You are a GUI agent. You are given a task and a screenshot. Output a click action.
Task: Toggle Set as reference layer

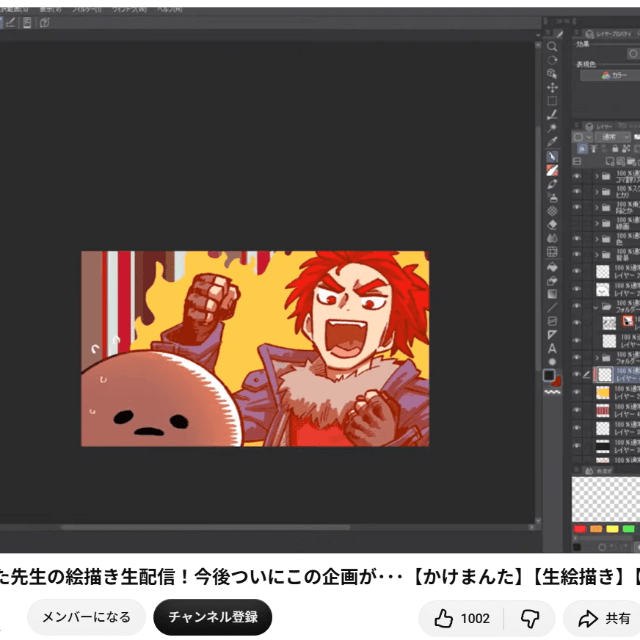point(593,149)
